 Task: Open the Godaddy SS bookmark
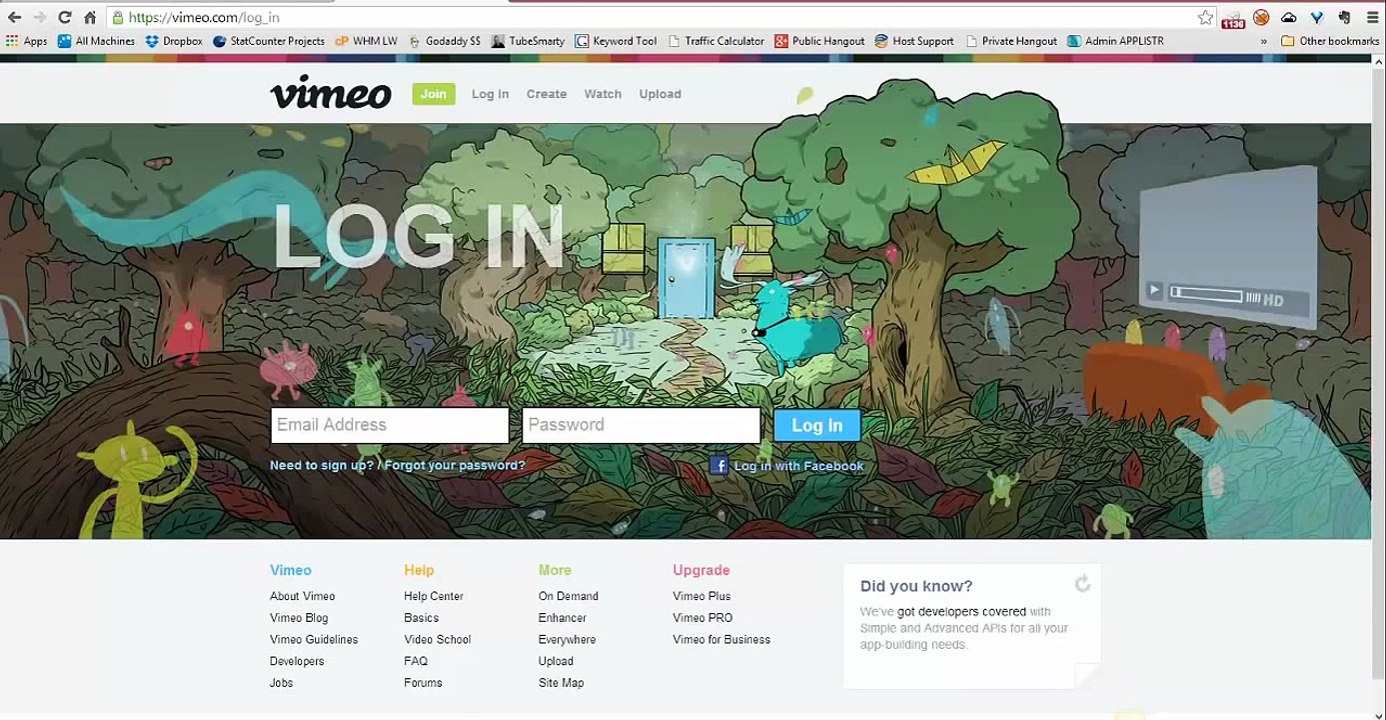(444, 41)
